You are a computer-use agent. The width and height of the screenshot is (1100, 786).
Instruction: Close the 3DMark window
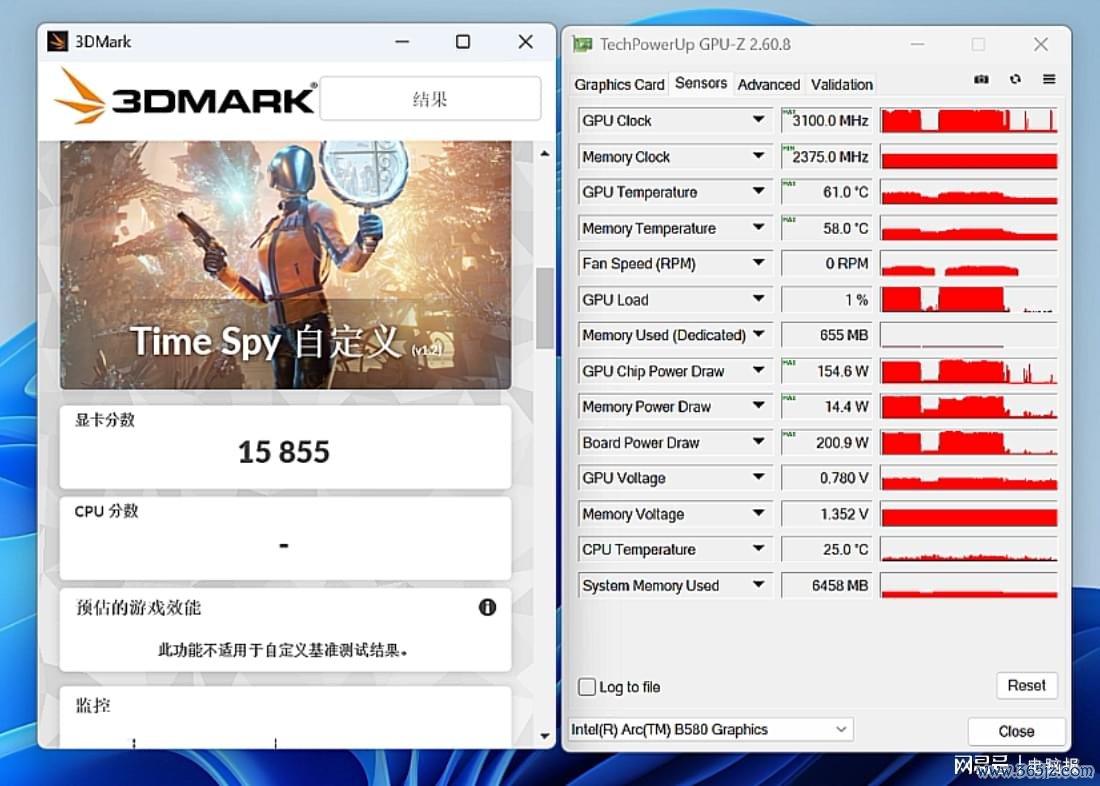525,42
